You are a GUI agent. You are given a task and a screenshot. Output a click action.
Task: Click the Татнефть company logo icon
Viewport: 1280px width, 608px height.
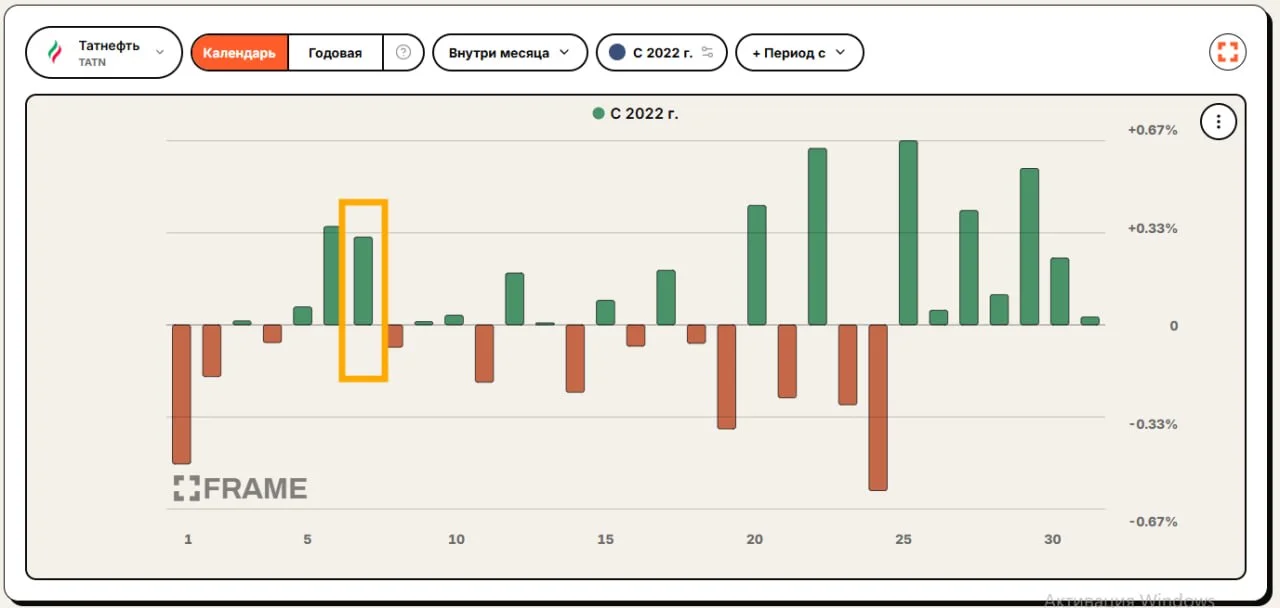point(55,53)
